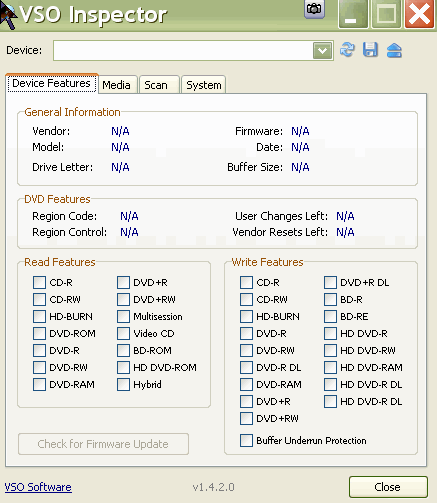This screenshot has height=503, width=437.
Task: Toggle CD-RW checkbox under Write Features
Action: (x=246, y=299)
